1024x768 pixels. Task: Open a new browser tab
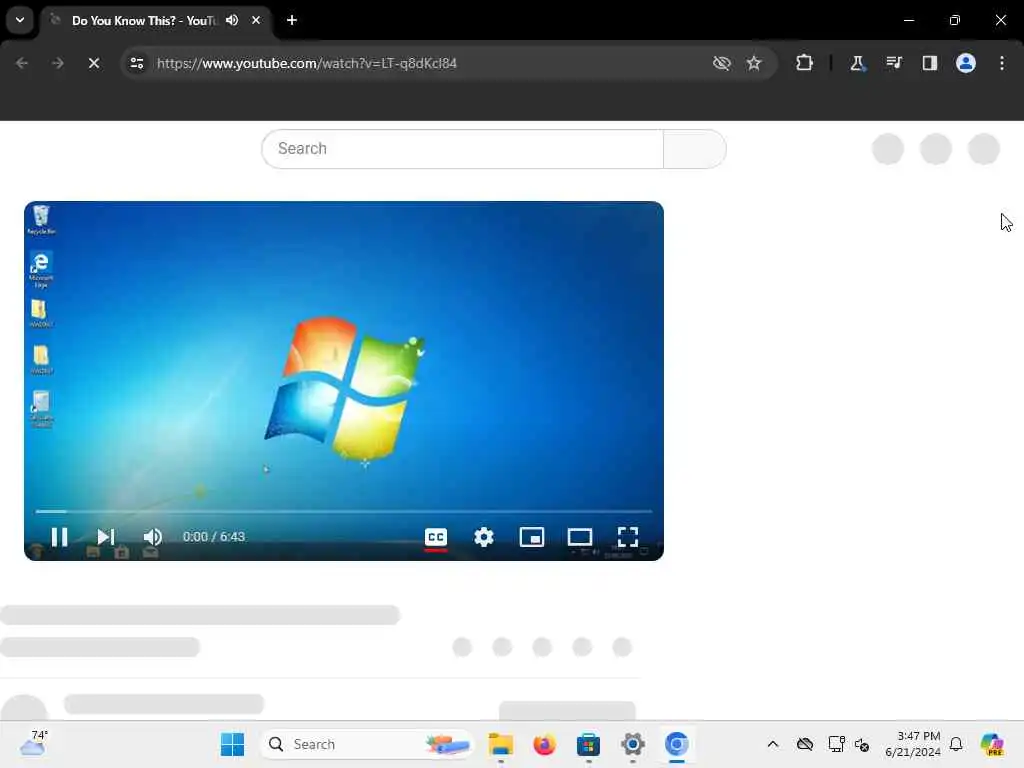(x=292, y=20)
